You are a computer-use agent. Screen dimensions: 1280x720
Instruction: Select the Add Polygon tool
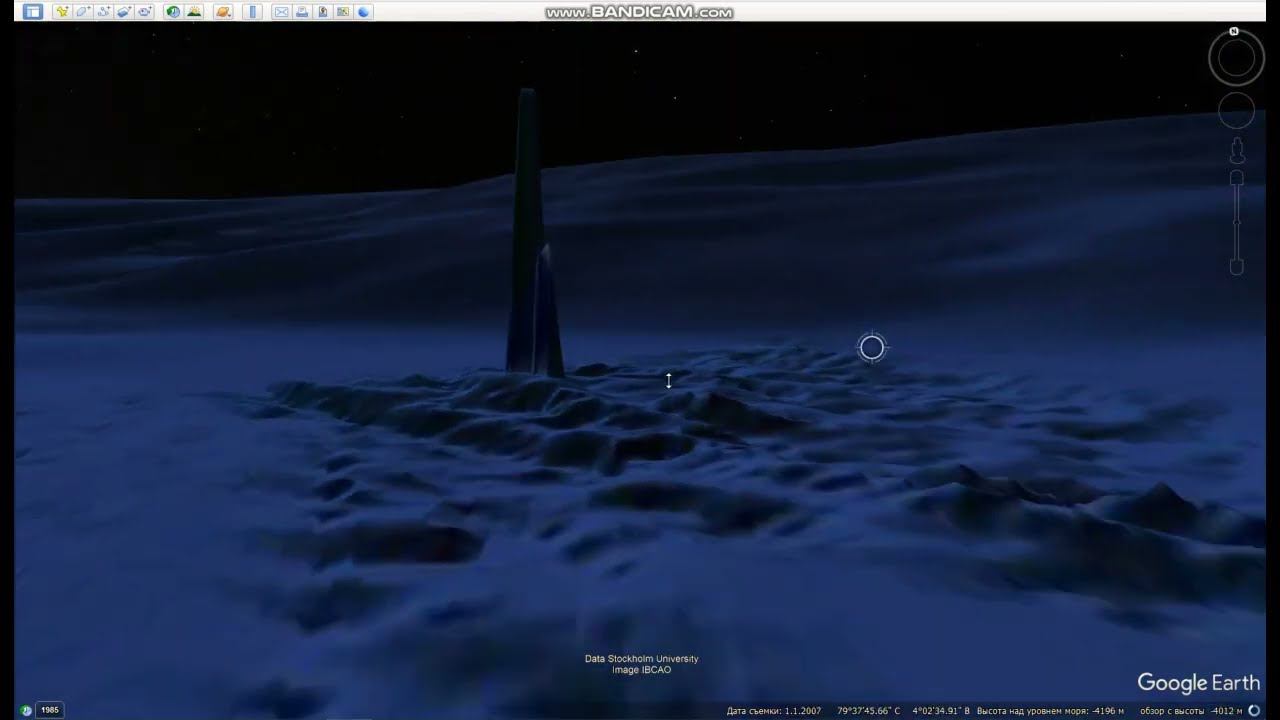(x=83, y=12)
